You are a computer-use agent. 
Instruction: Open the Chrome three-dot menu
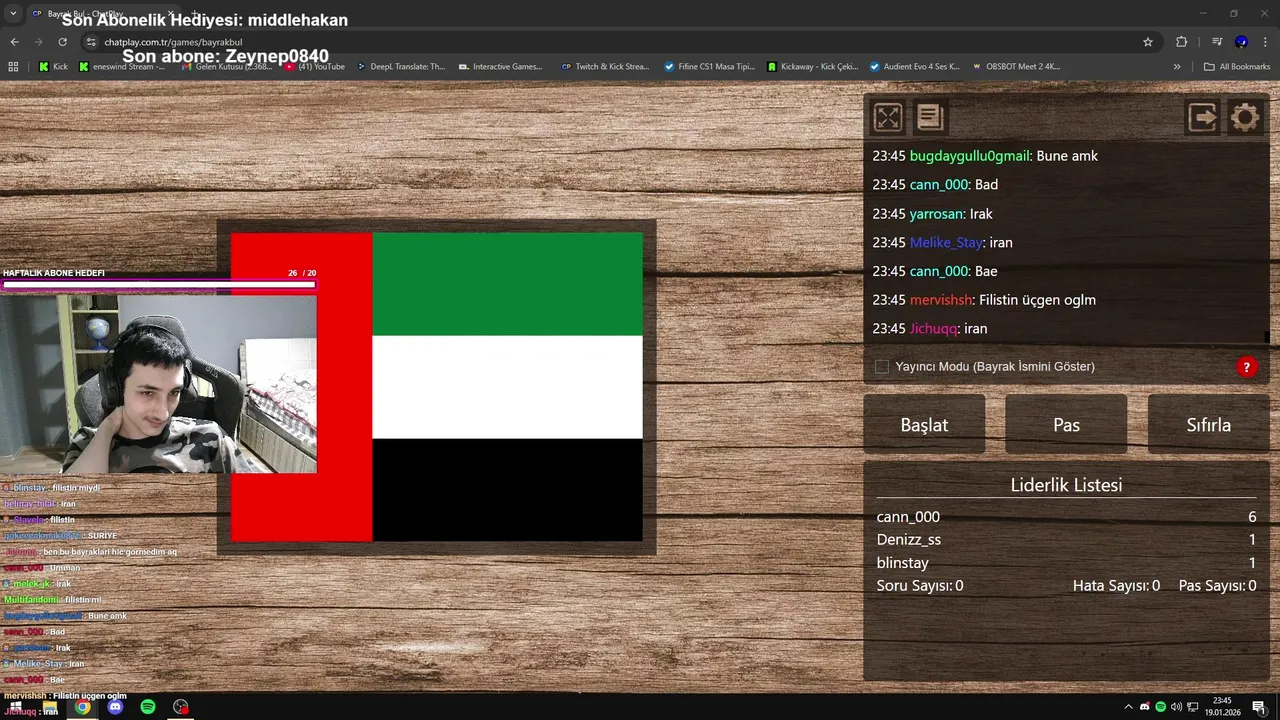(1265, 42)
